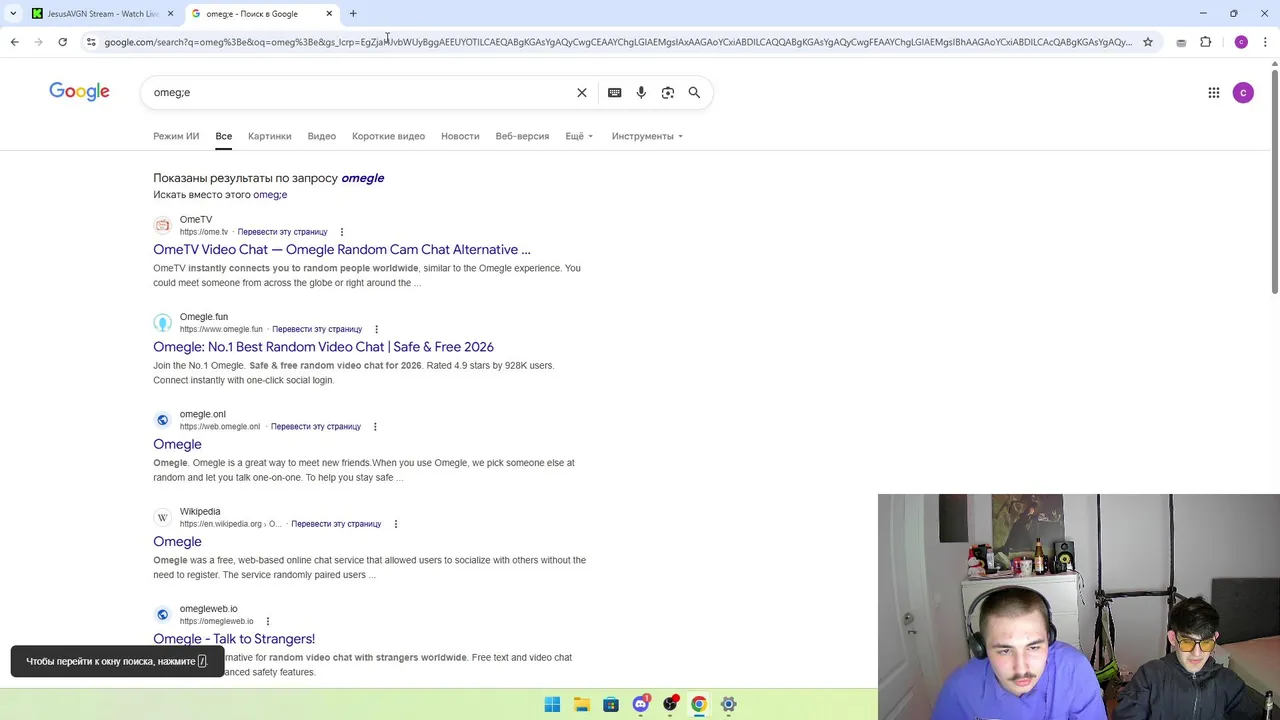Viewport: 1280px width, 720px height.
Task: Open more options for OmeTV result
Action: (x=341, y=232)
